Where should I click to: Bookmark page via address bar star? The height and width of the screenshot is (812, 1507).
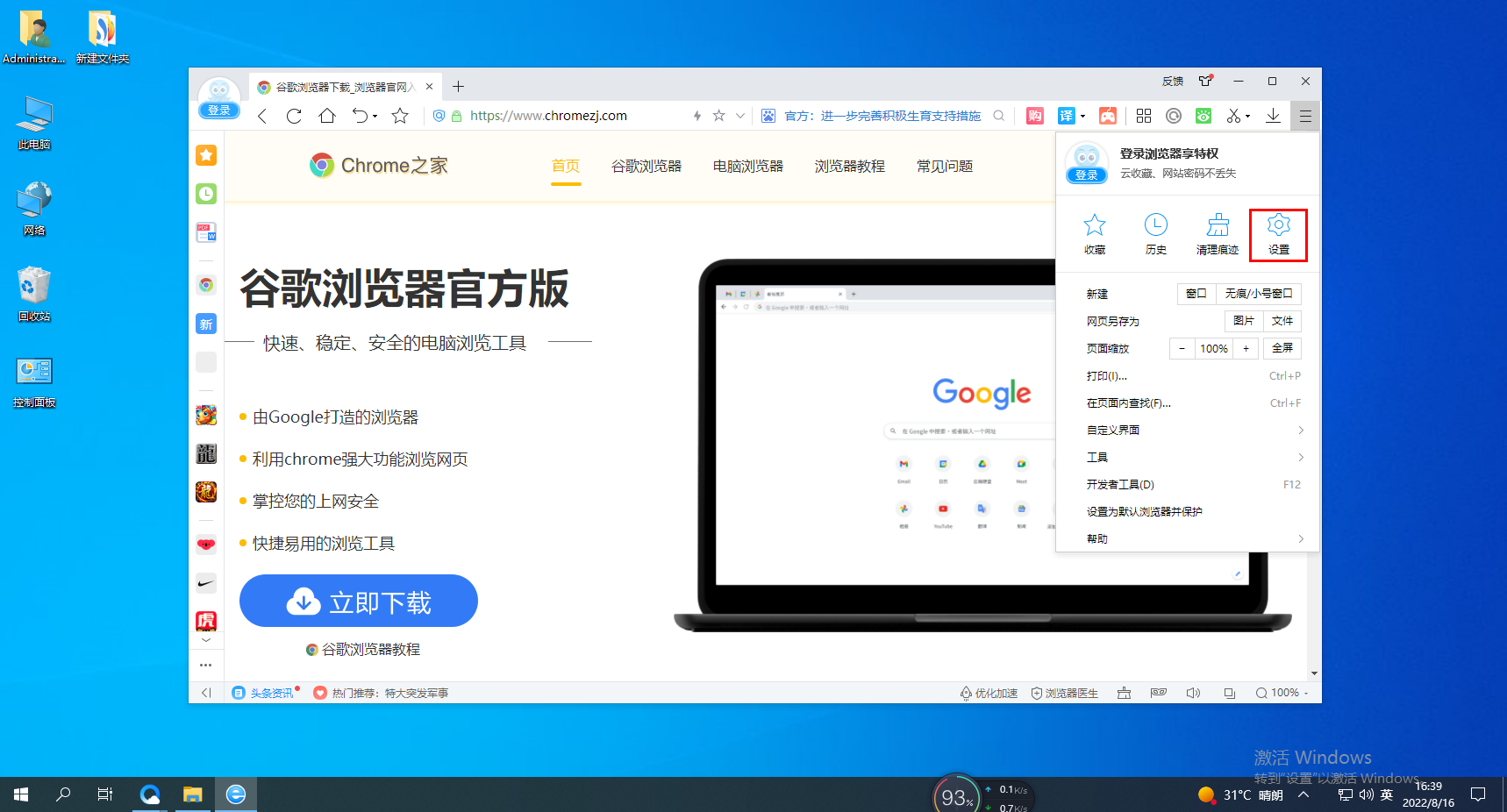pyautogui.click(x=718, y=116)
